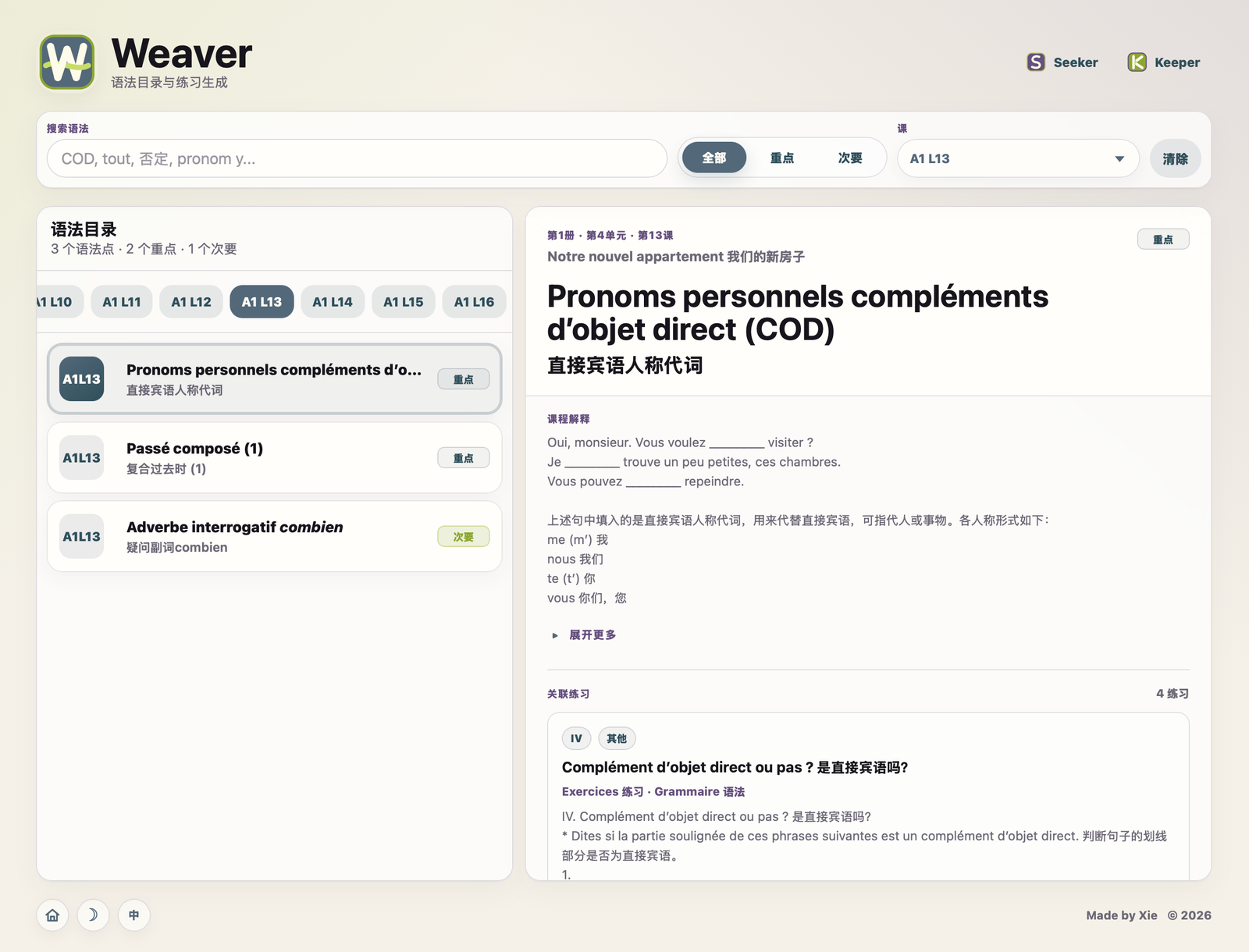Click the 'vous 你们, 您' line
Viewport: 1249px width, 952px height.
[587, 599]
